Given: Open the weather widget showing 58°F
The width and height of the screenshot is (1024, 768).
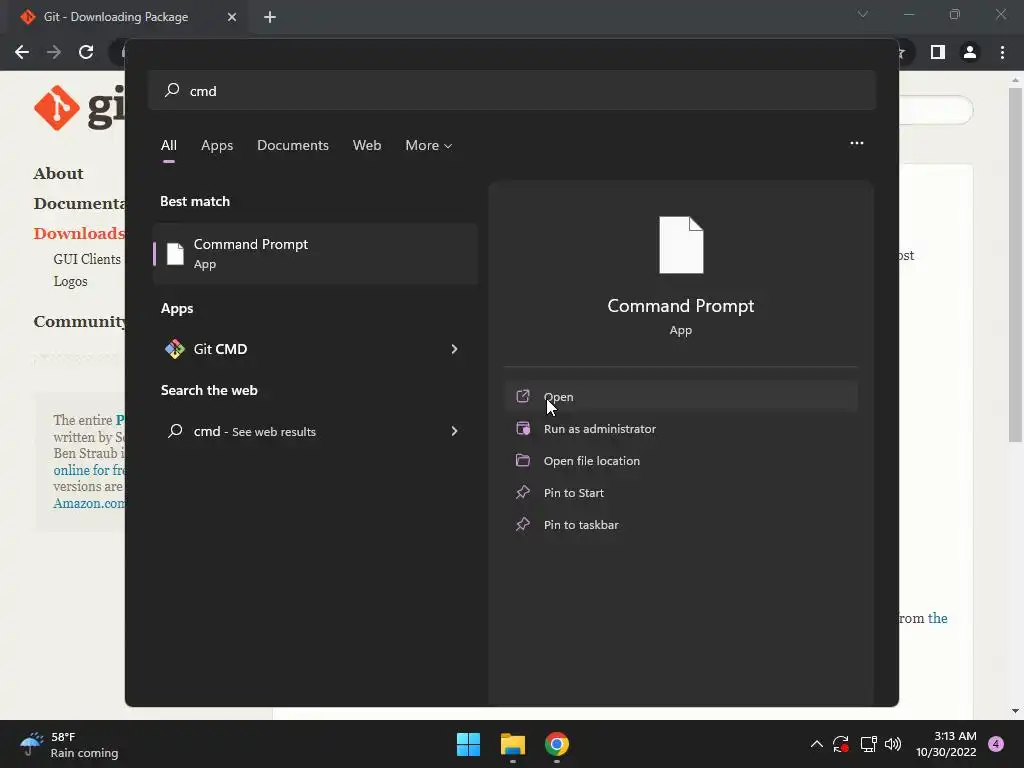Looking at the screenshot, I should (x=69, y=745).
